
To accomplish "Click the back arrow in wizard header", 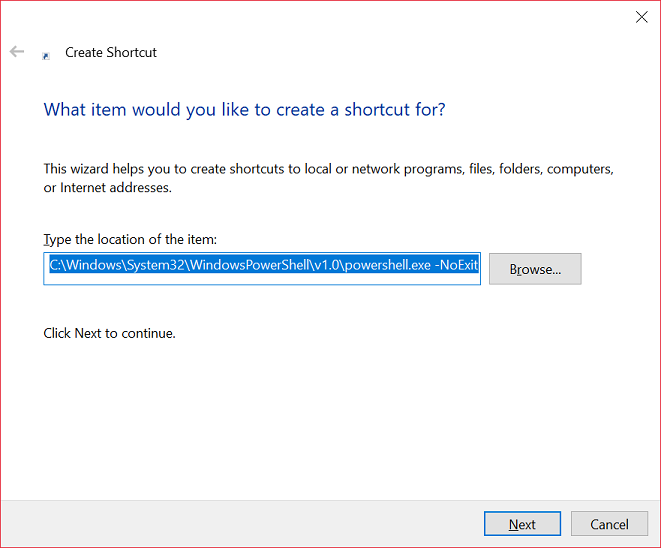I will click(x=17, y=52).
